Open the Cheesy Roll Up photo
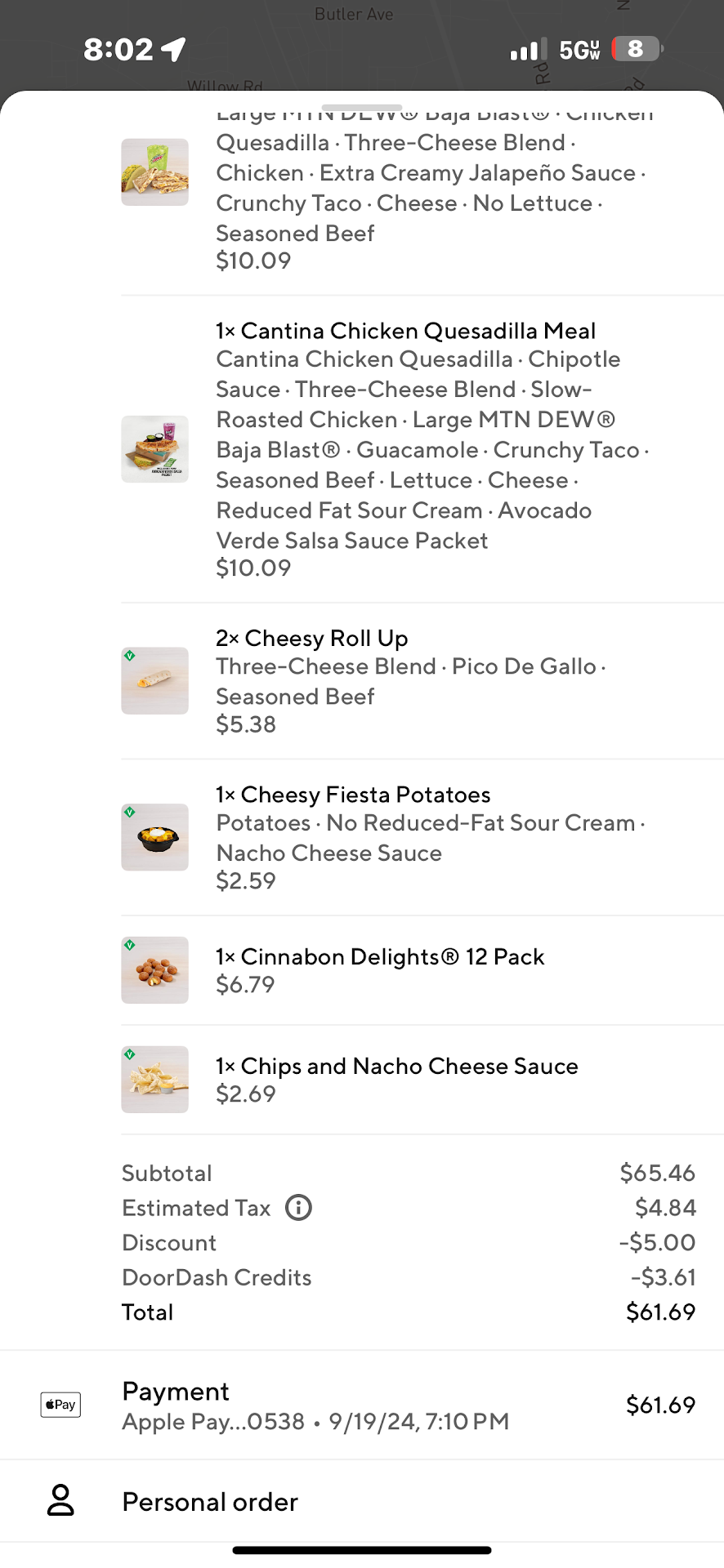Image resolution: width=724 pixels, height=1568 pixels. tap(155, 681)
